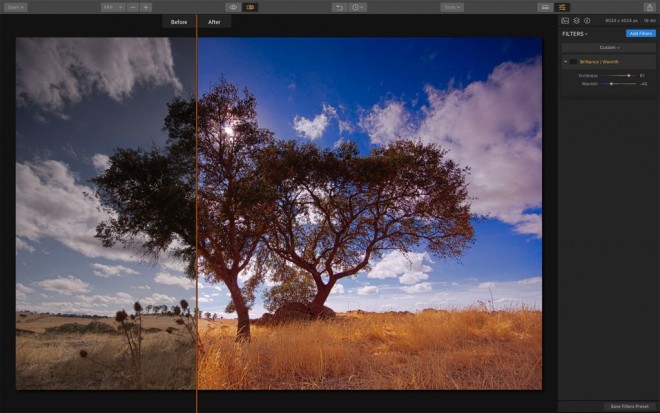Zoom out with the minus button

click(133, 7)
